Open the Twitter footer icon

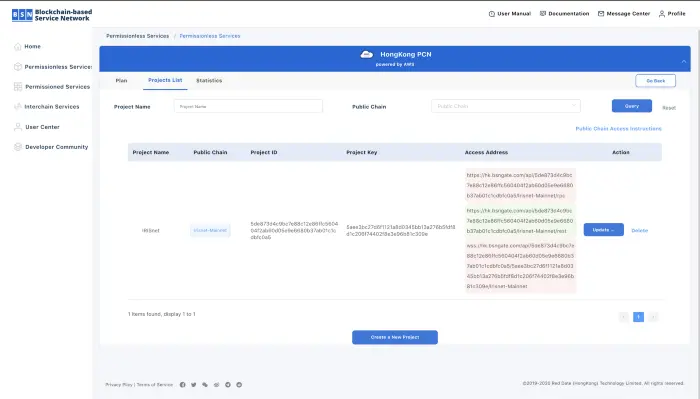click(x=194, y=385)
